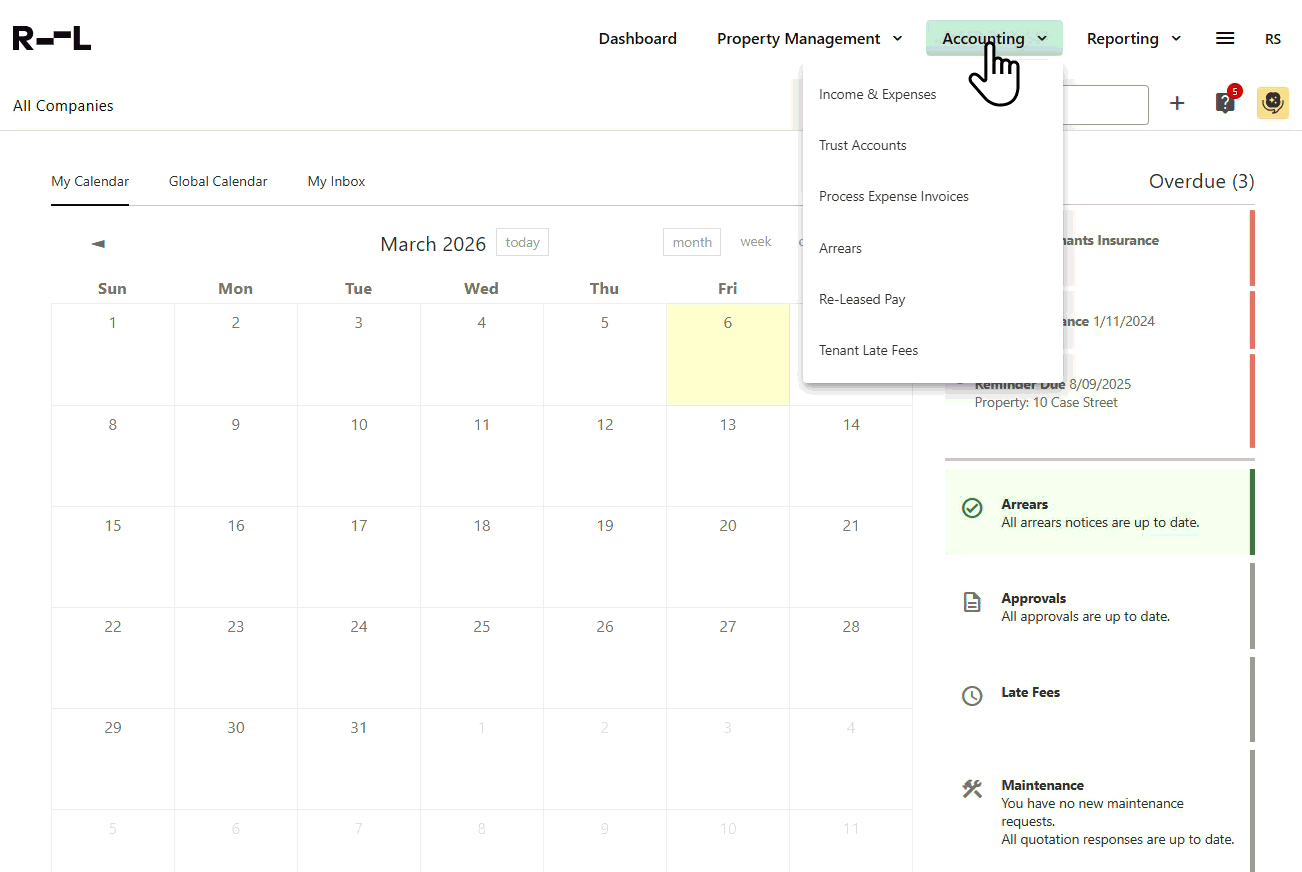Click the plus icon to add new
Viewport: 1302px width, 872px height.
pyautogui.click(x=1177, y=102)
